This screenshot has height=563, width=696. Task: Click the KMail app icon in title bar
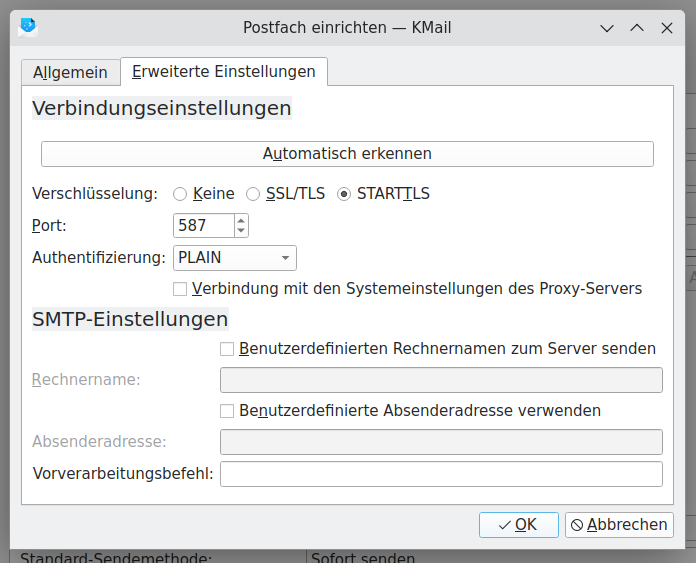pyautogui.click(x=28, y=27)
